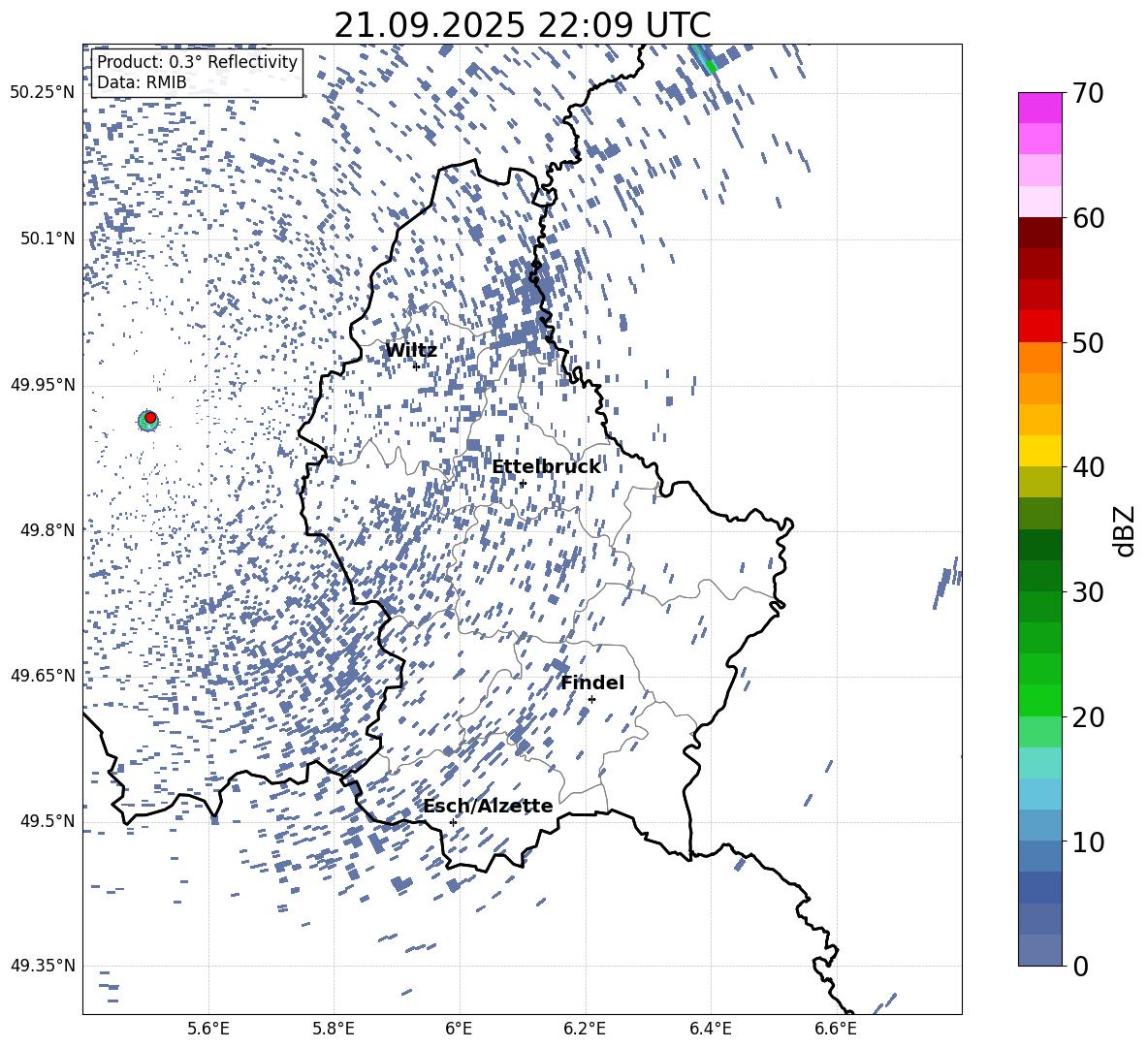1148x1048 pixels.
Task: Click the colorbar tick label 10
Action: point(1088,842)
